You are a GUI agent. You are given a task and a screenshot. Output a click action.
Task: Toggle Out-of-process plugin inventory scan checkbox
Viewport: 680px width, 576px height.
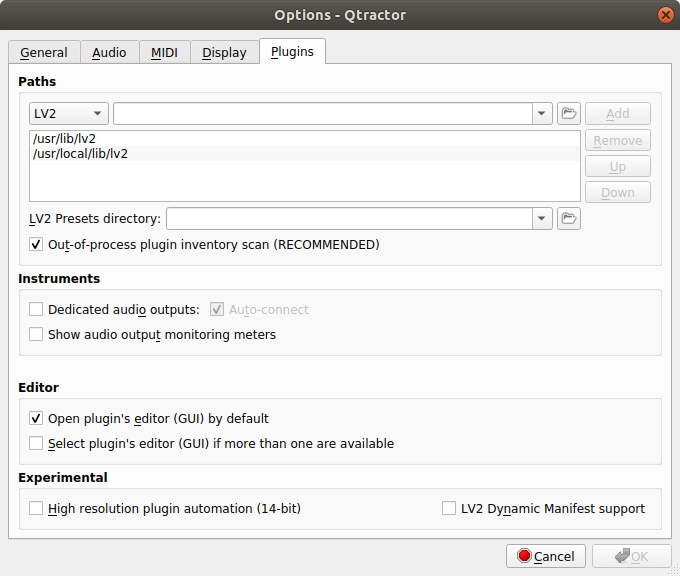point(36,245)
